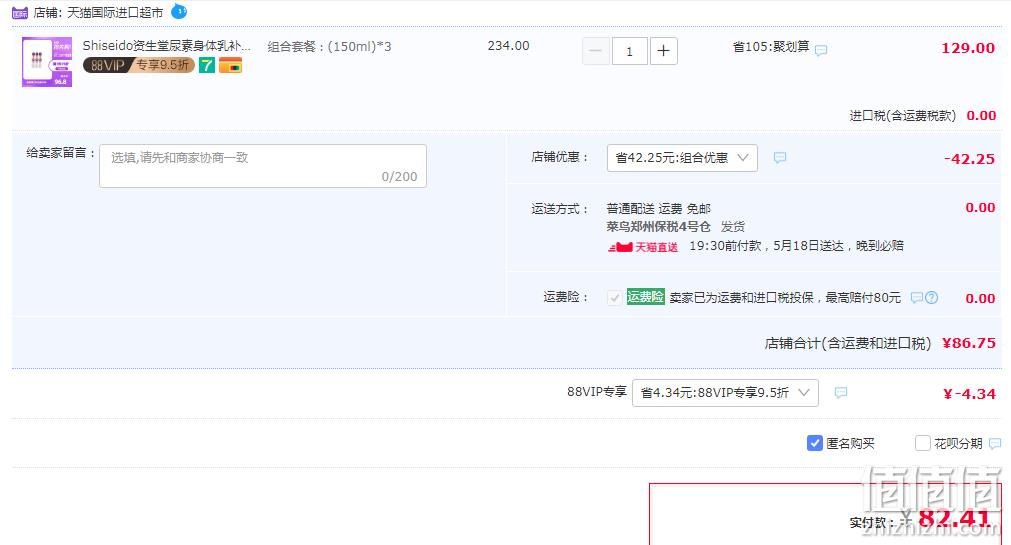Open the Shiseido body lotion product thumbnail
Image resolution: width=1011 pixels, height=545 pixels.
[47, 62]
